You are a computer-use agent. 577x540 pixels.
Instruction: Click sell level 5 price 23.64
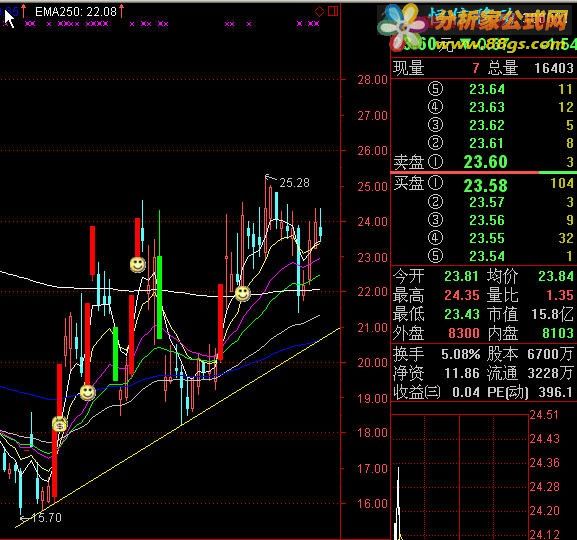487,89
